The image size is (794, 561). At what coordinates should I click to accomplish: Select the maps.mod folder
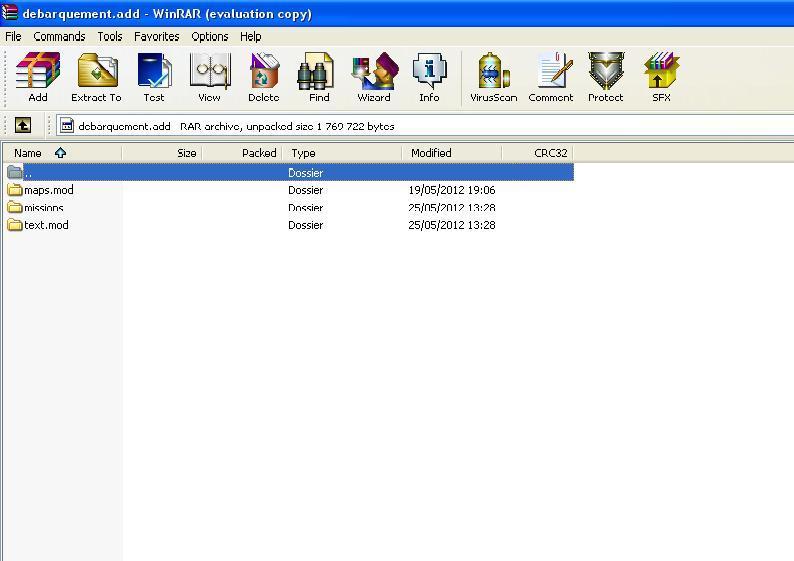pyautogui.click(x=48, y=190)
